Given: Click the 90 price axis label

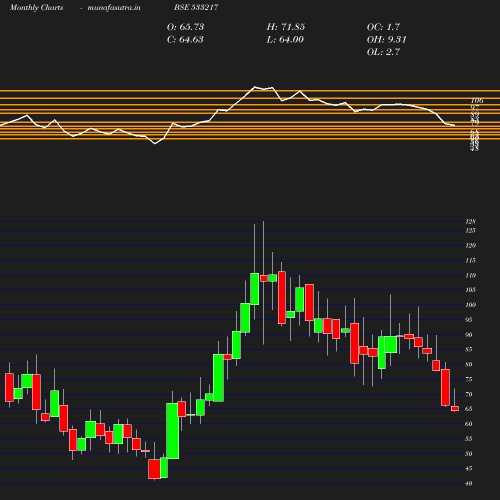Looking at the screenshot, I should click(x=468, y=335).
